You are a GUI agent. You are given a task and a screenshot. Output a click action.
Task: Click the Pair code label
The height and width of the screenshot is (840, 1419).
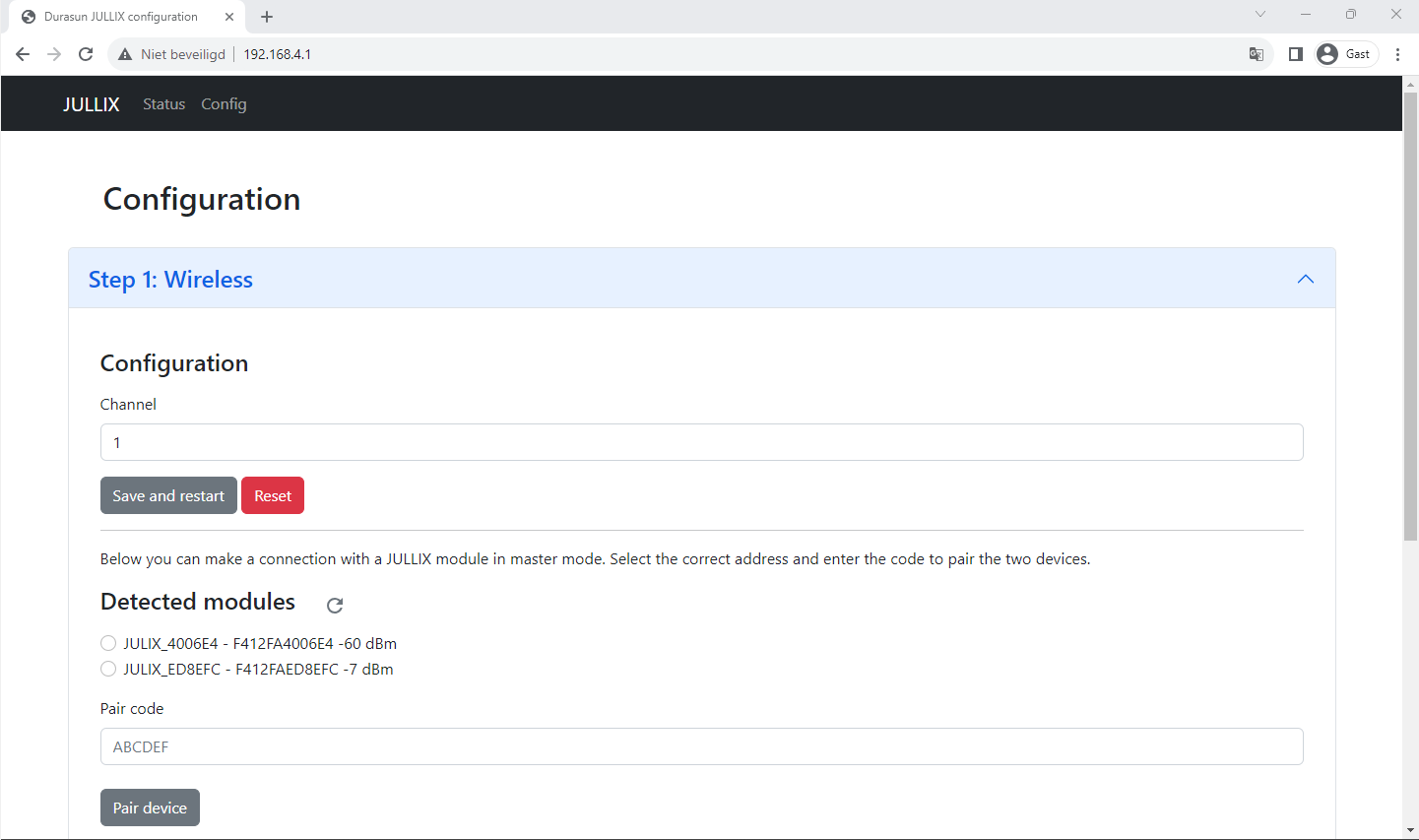point(132,708)
